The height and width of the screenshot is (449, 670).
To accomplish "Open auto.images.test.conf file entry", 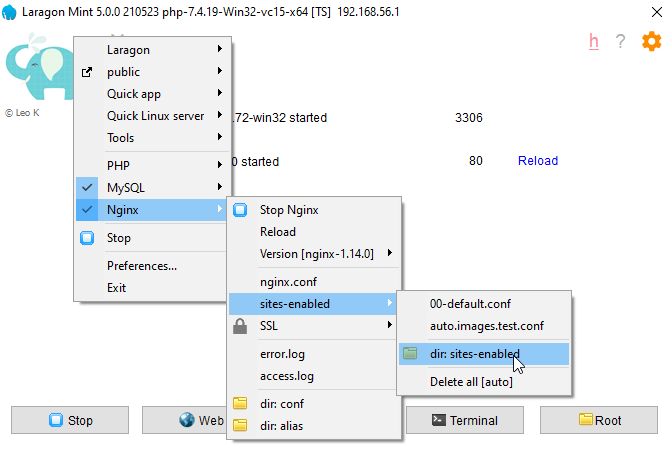I will (486, 326).
